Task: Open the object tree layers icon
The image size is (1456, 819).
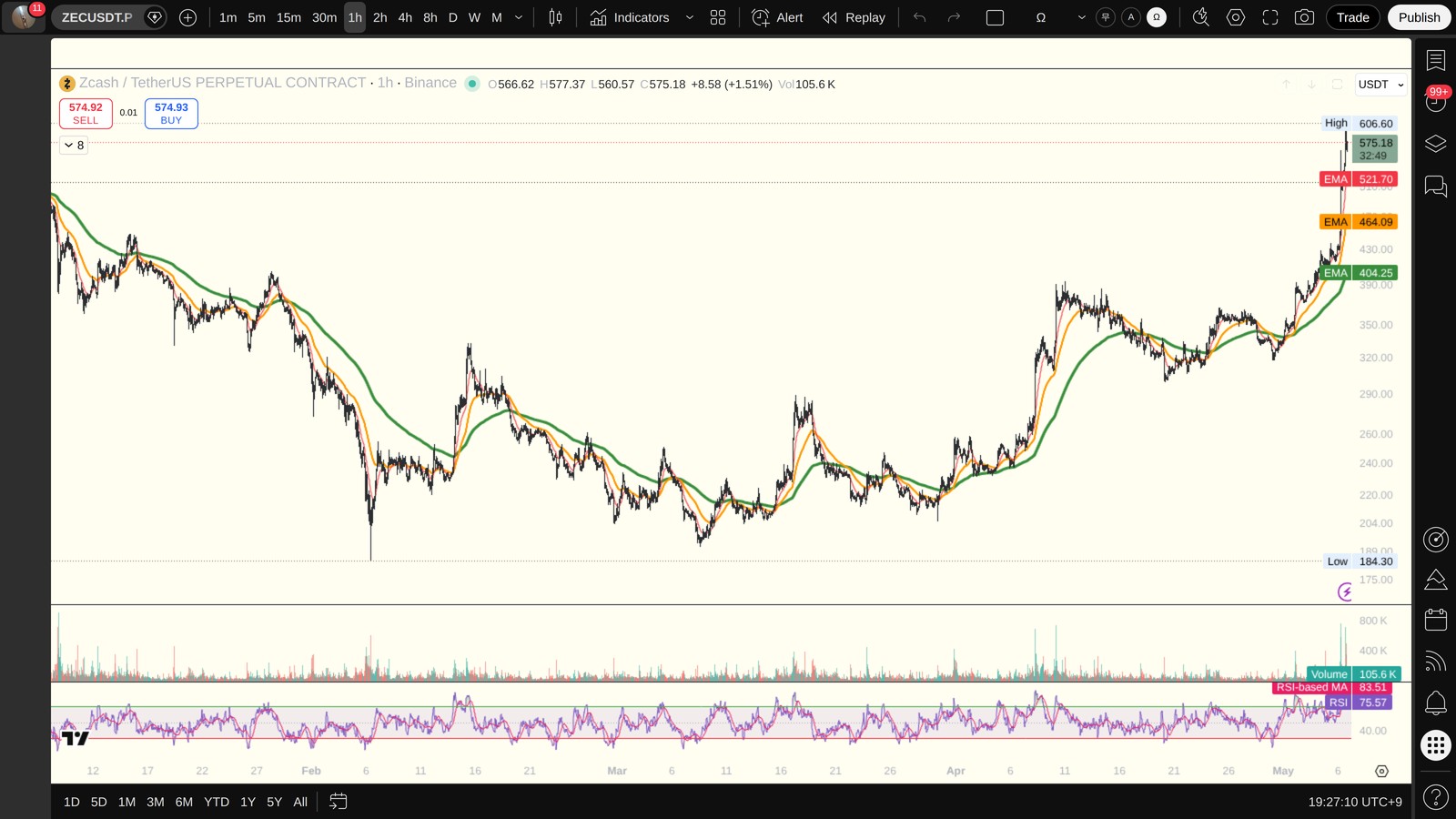Action: point(1435,144)
